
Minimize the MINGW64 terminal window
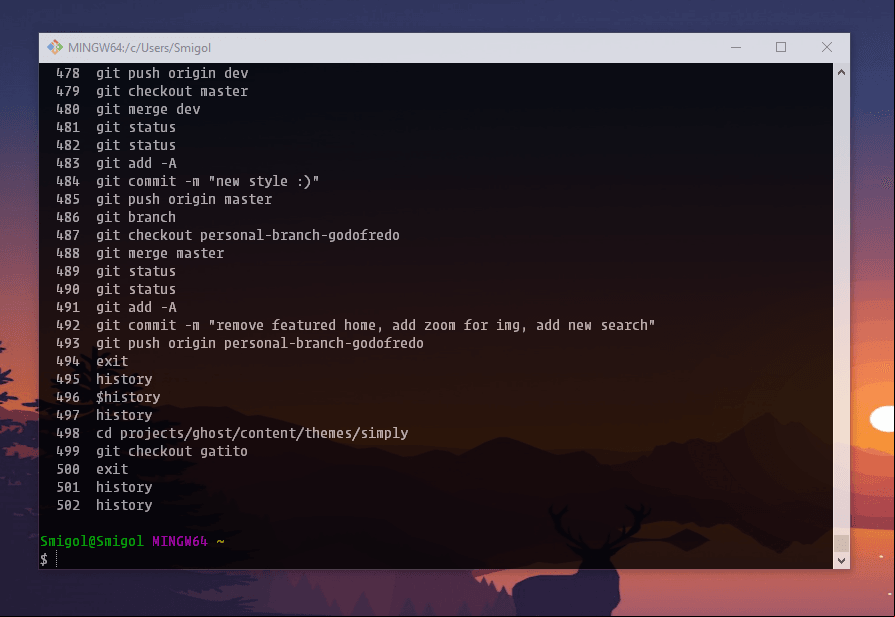click(x=736, y=47)
